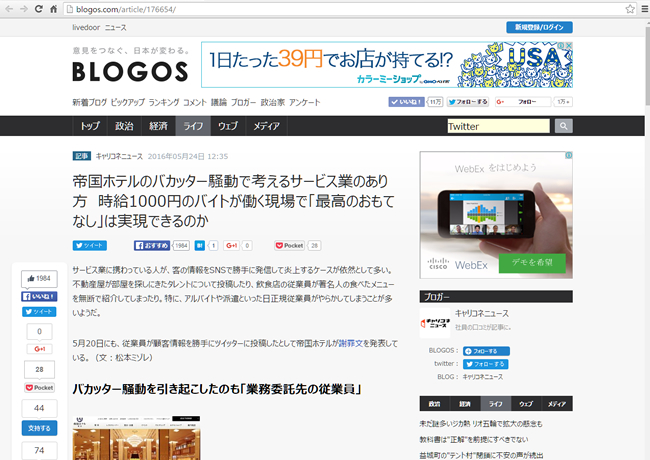
Task: Click the 支持する button in left sidebar
Action: pos(38,428)
